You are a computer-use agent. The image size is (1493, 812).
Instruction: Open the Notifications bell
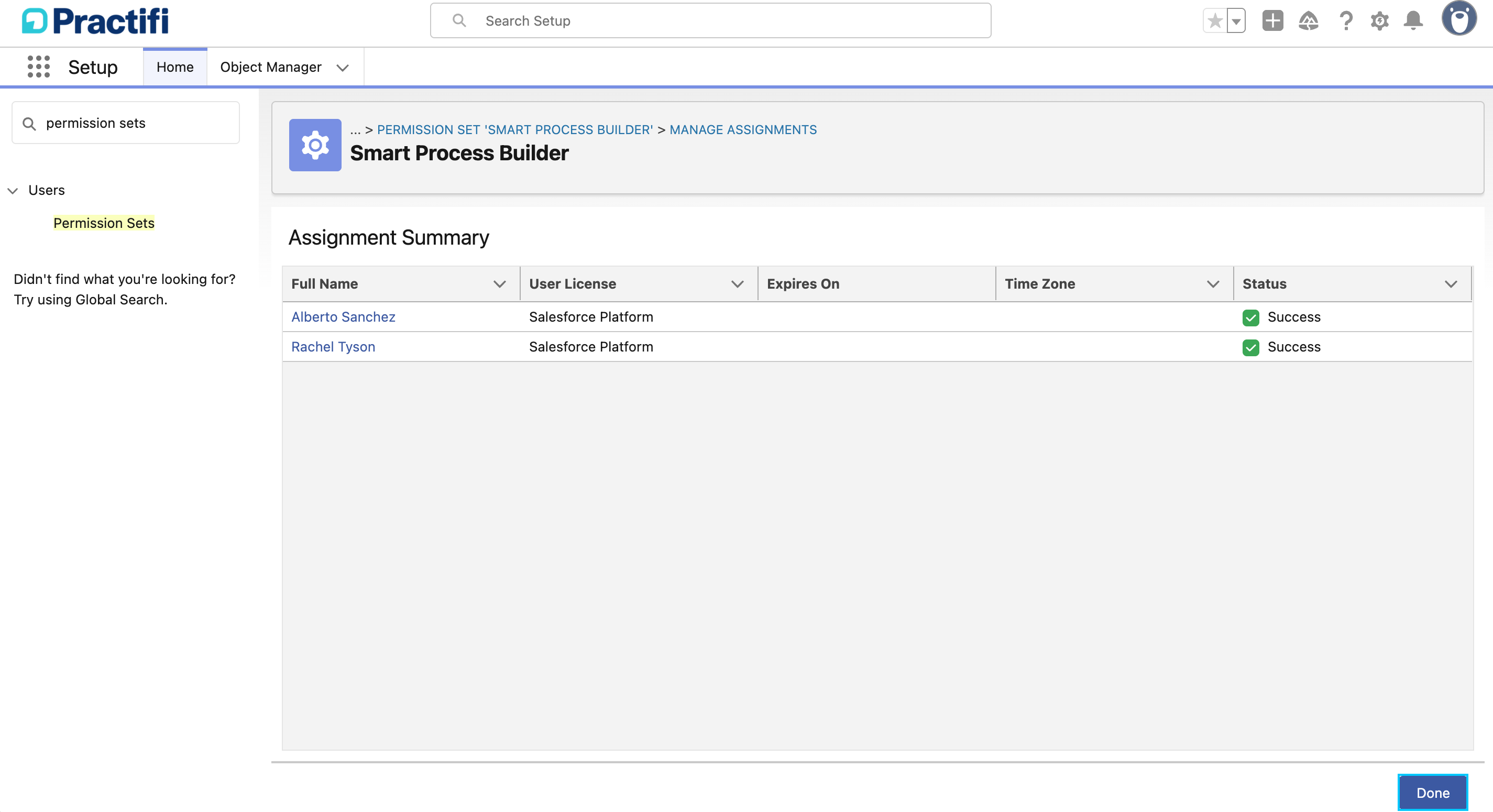[1413, 21]
